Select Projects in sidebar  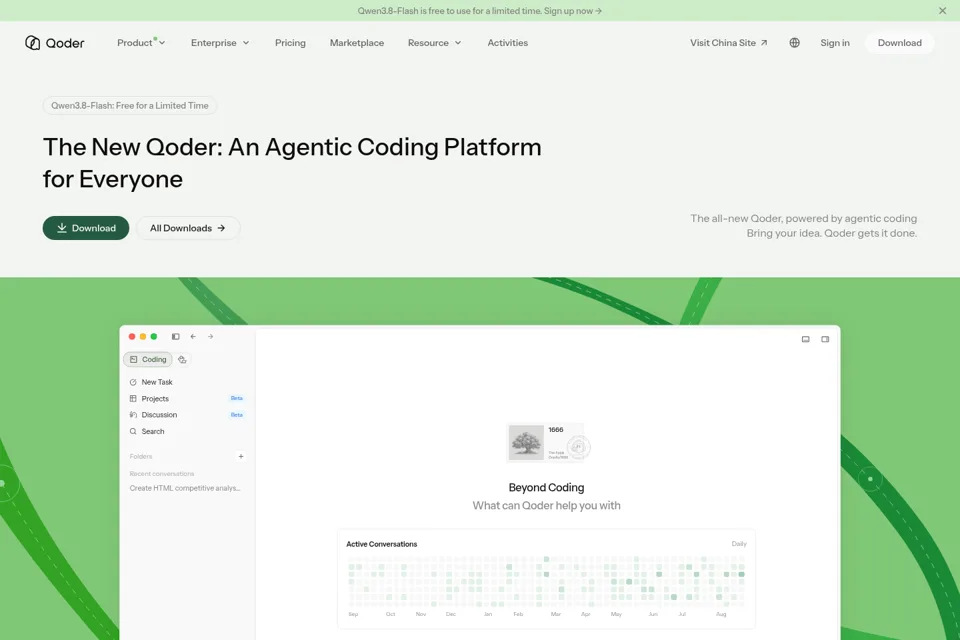[155, 399]
